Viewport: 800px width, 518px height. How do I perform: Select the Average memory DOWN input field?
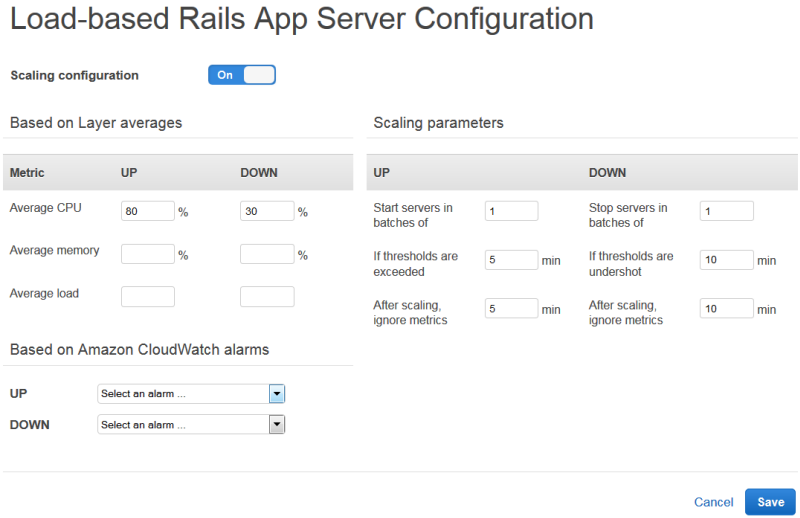coord(267,254)
